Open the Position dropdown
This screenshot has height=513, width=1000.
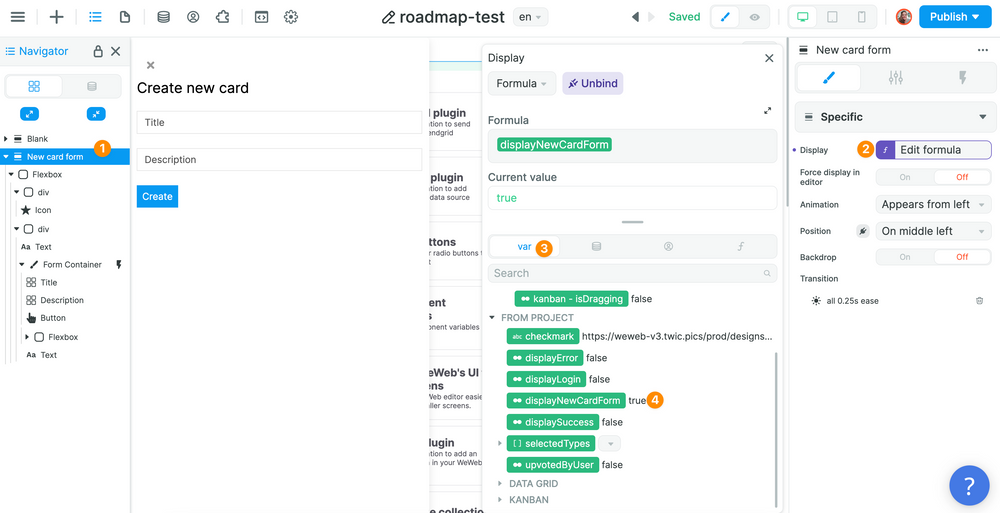coord(933,231)
